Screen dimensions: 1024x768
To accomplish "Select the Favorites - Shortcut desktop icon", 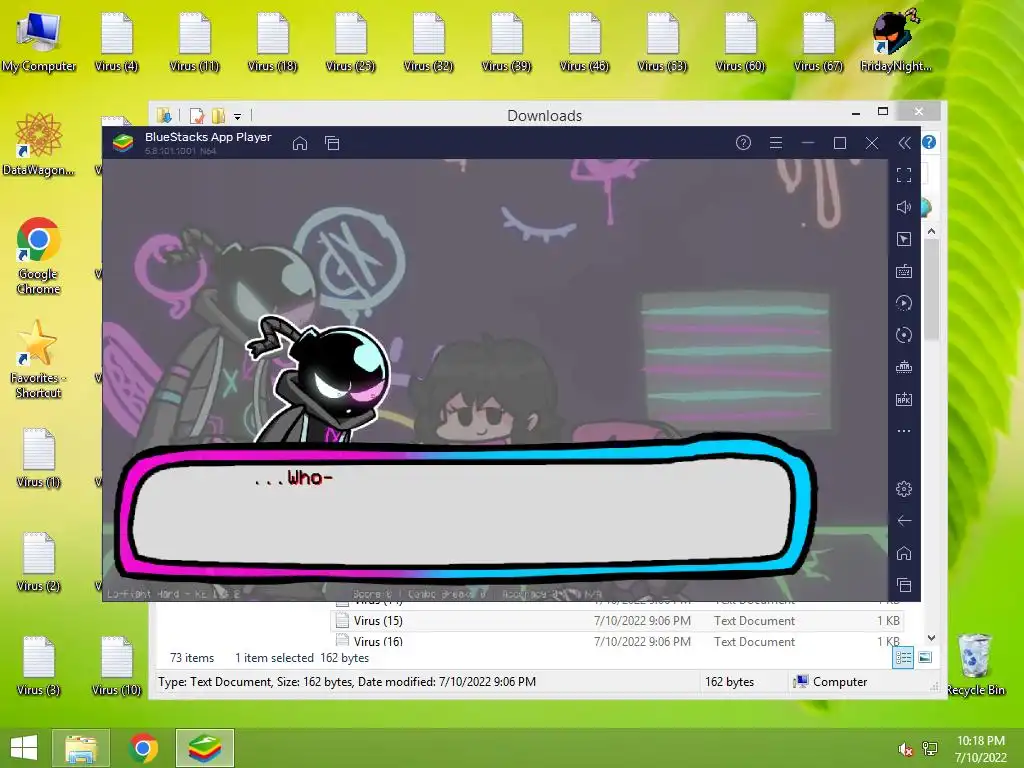I will 38,359.
